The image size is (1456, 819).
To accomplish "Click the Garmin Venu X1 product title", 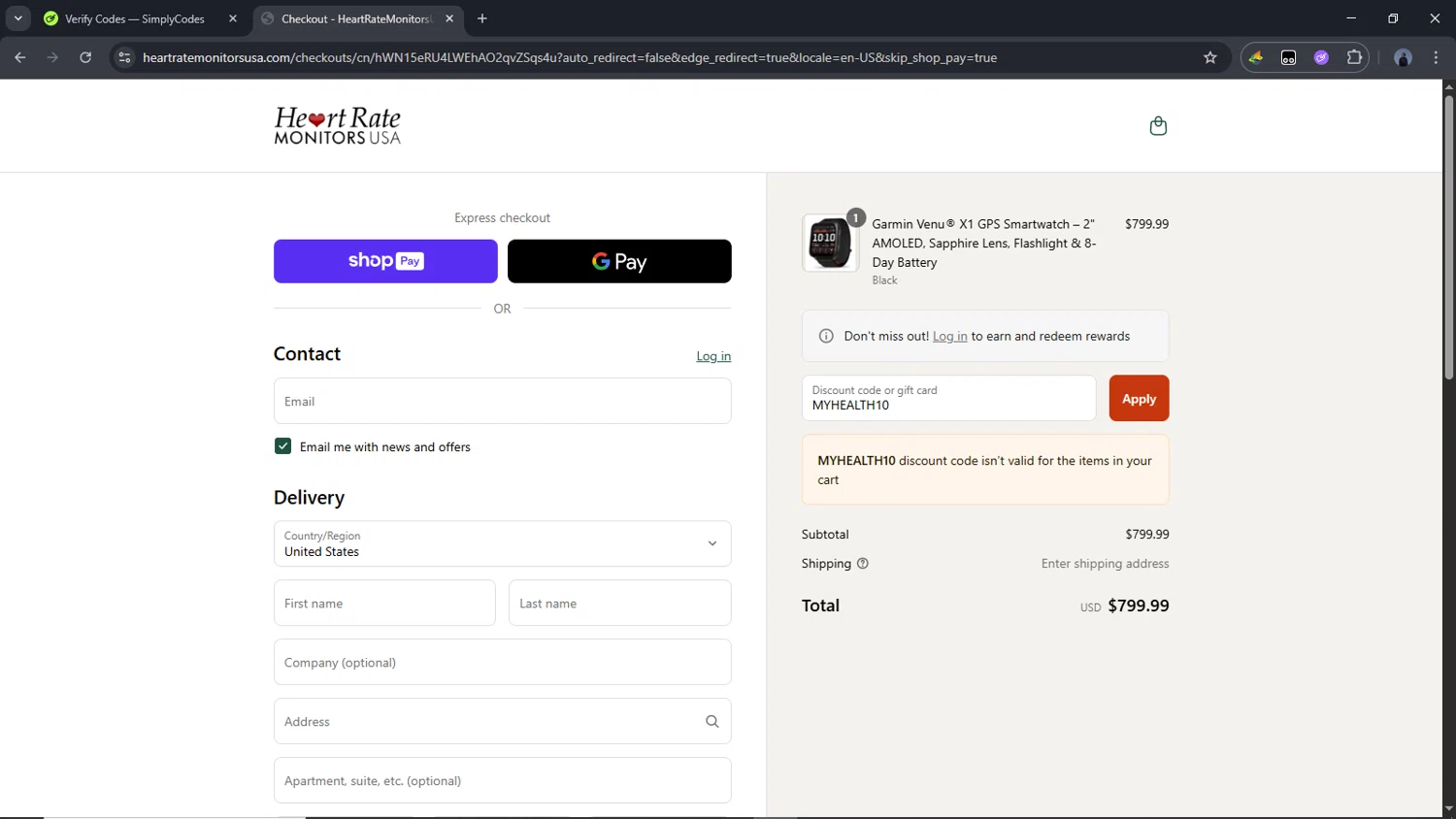I will click(x=984, y=243).
